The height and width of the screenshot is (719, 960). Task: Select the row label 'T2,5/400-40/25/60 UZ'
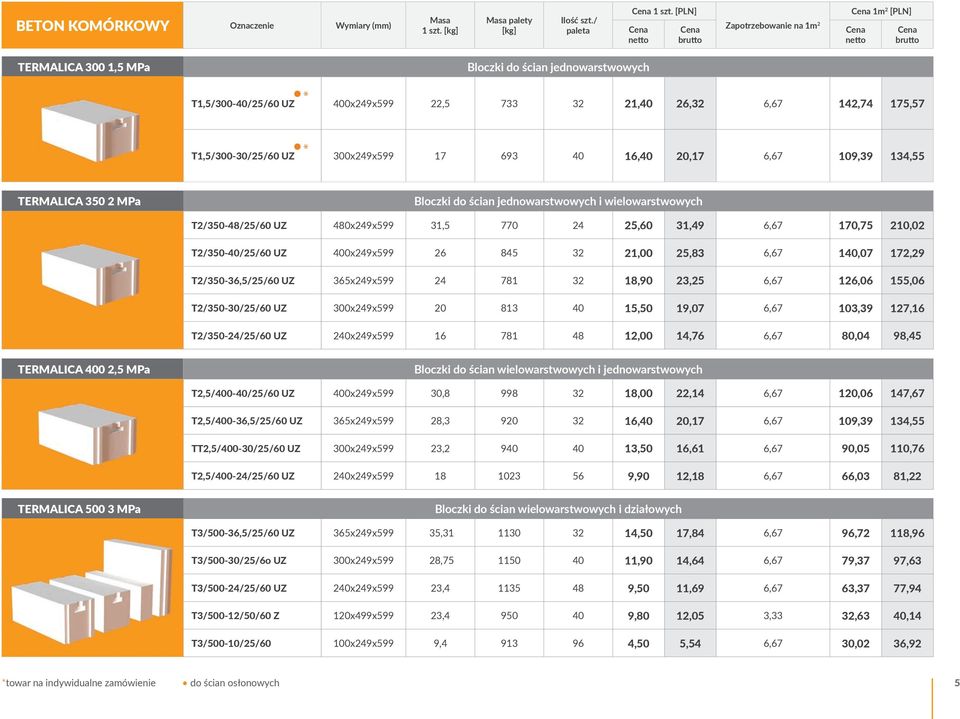(243, 393)
